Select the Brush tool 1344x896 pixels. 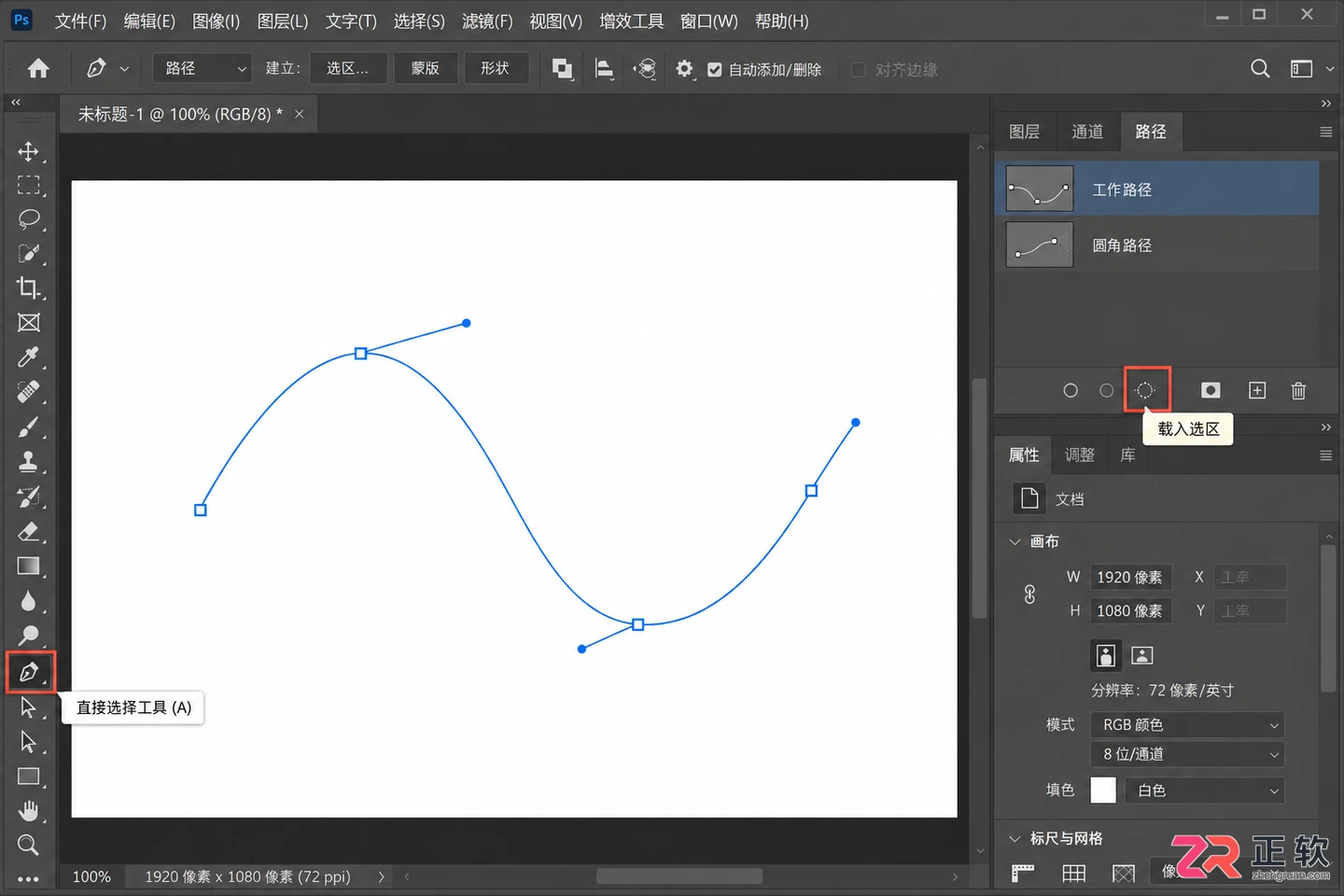click(28, 427)
